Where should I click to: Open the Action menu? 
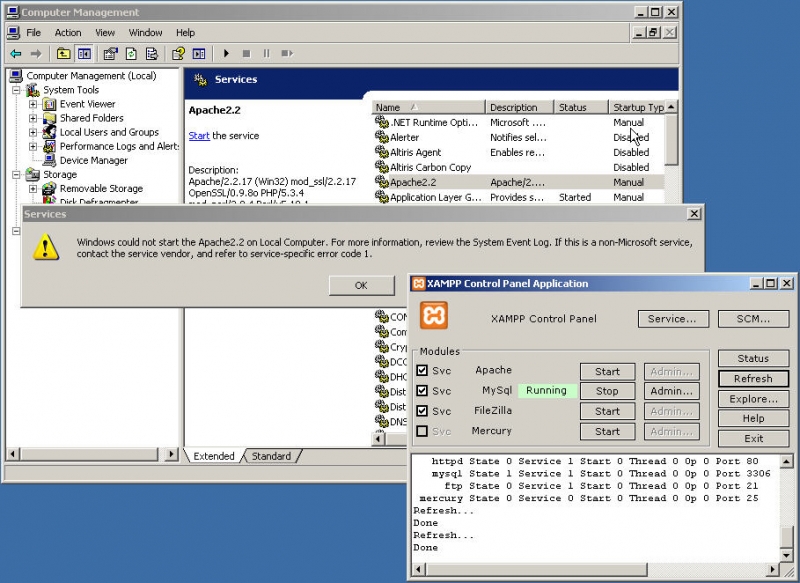pos(67,32)
